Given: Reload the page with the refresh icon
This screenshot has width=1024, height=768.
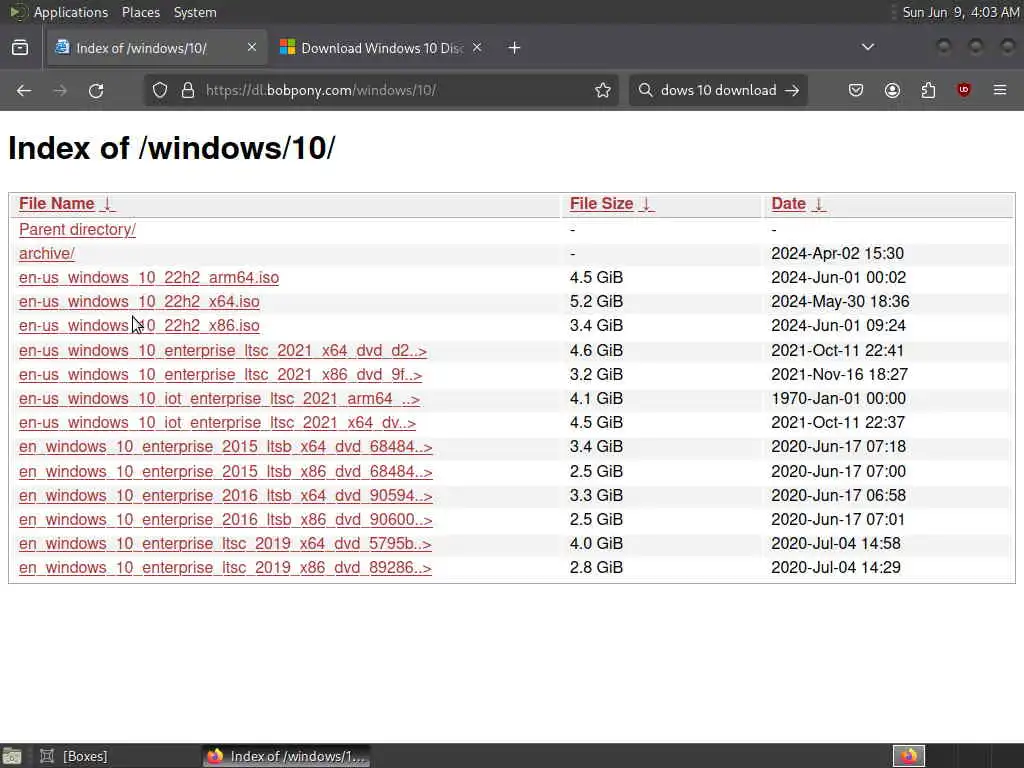Looking at the screenshot, I should (x=96, y=91).
